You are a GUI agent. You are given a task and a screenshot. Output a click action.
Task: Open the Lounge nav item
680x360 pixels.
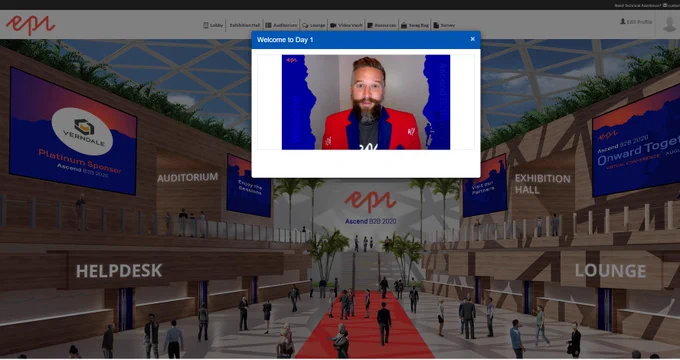tap(314, 25)
